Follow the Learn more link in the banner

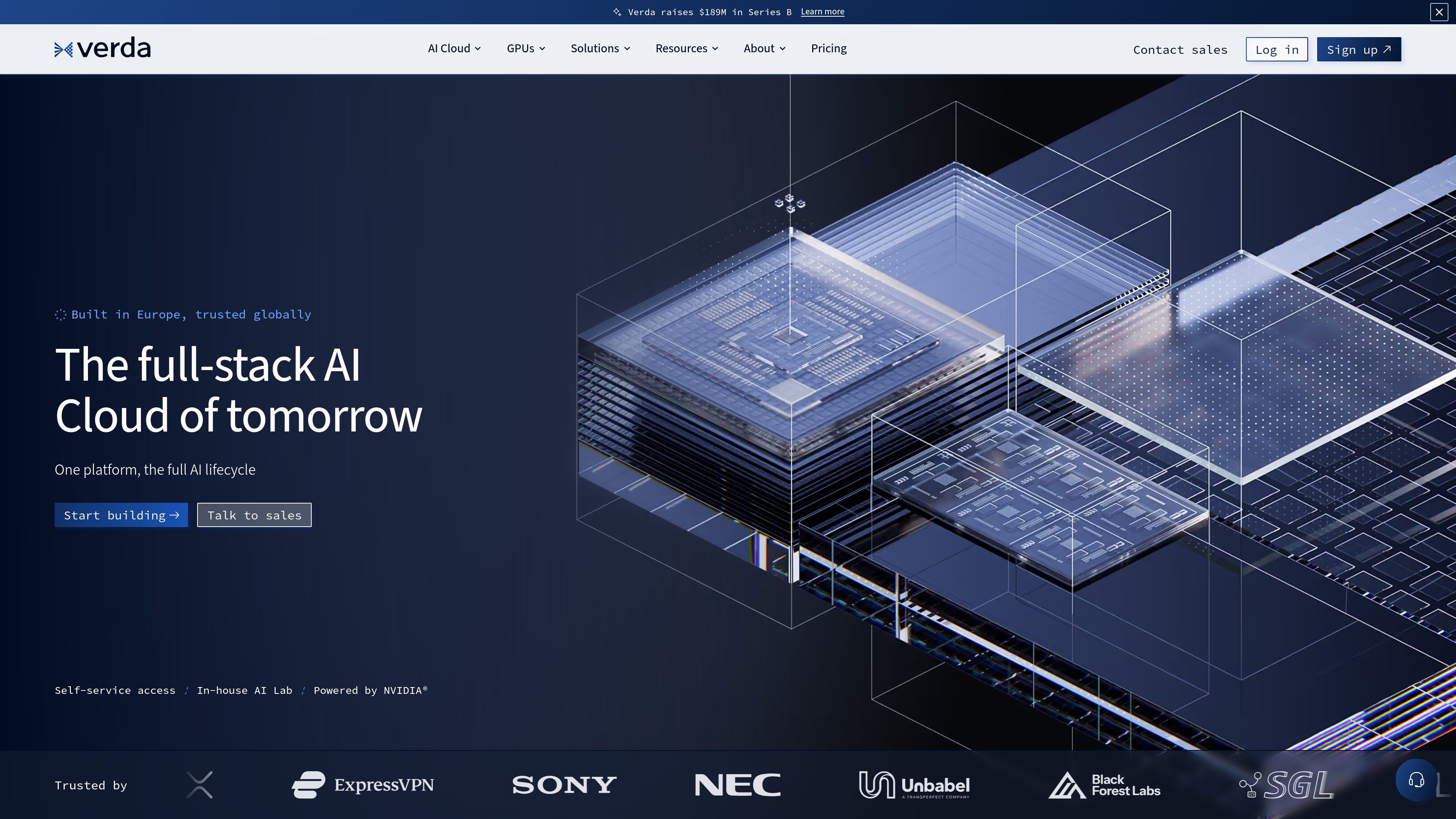[x=822, y=12]
